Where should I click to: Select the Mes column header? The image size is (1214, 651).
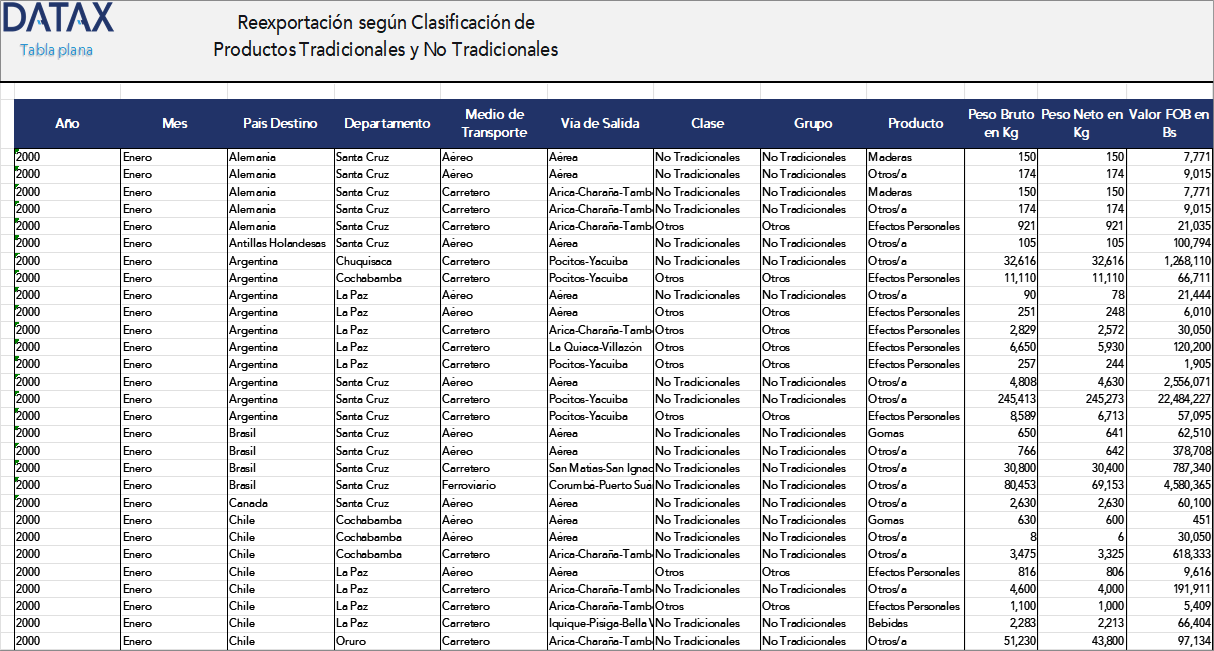tap(175, 123)
